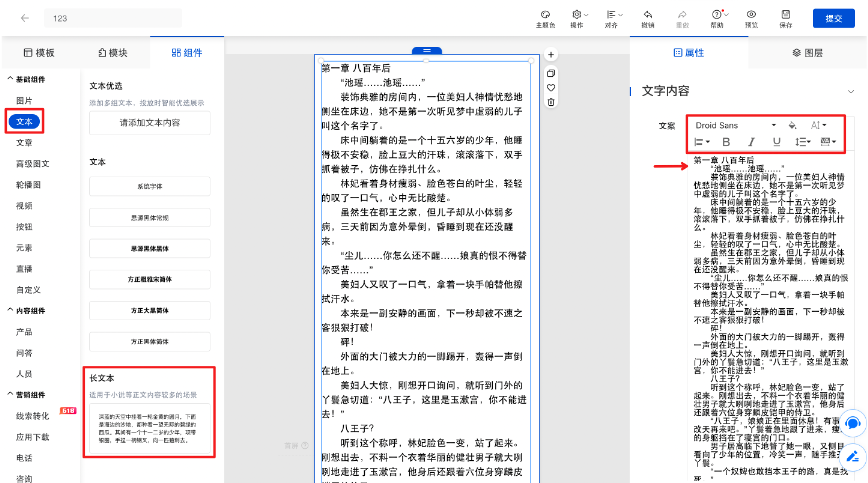Duplicate the text block with copy icon
Image resolution: width=868 pixels, height=483 pixels.
550,74
